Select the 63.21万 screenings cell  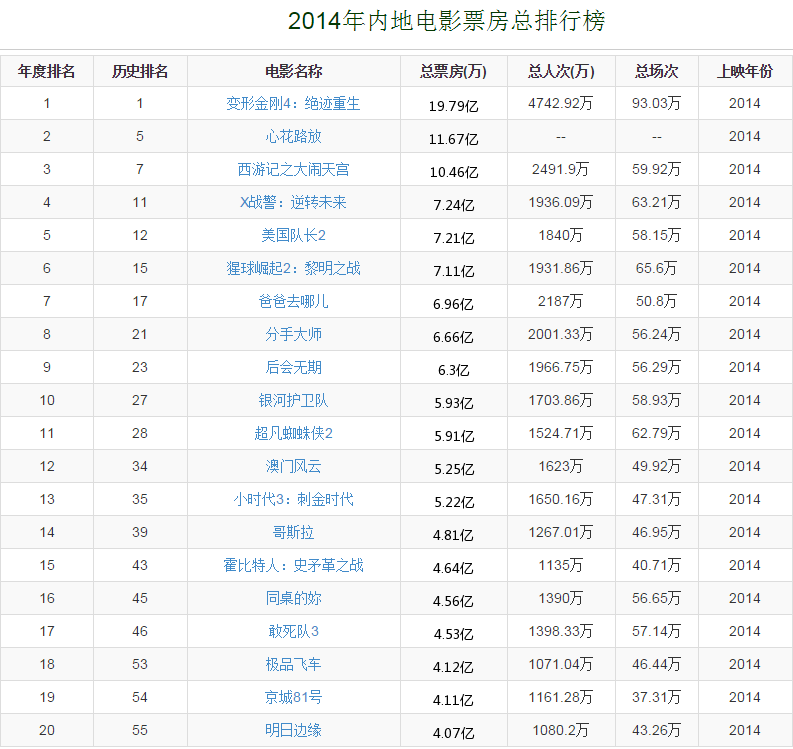coord(656,202)
